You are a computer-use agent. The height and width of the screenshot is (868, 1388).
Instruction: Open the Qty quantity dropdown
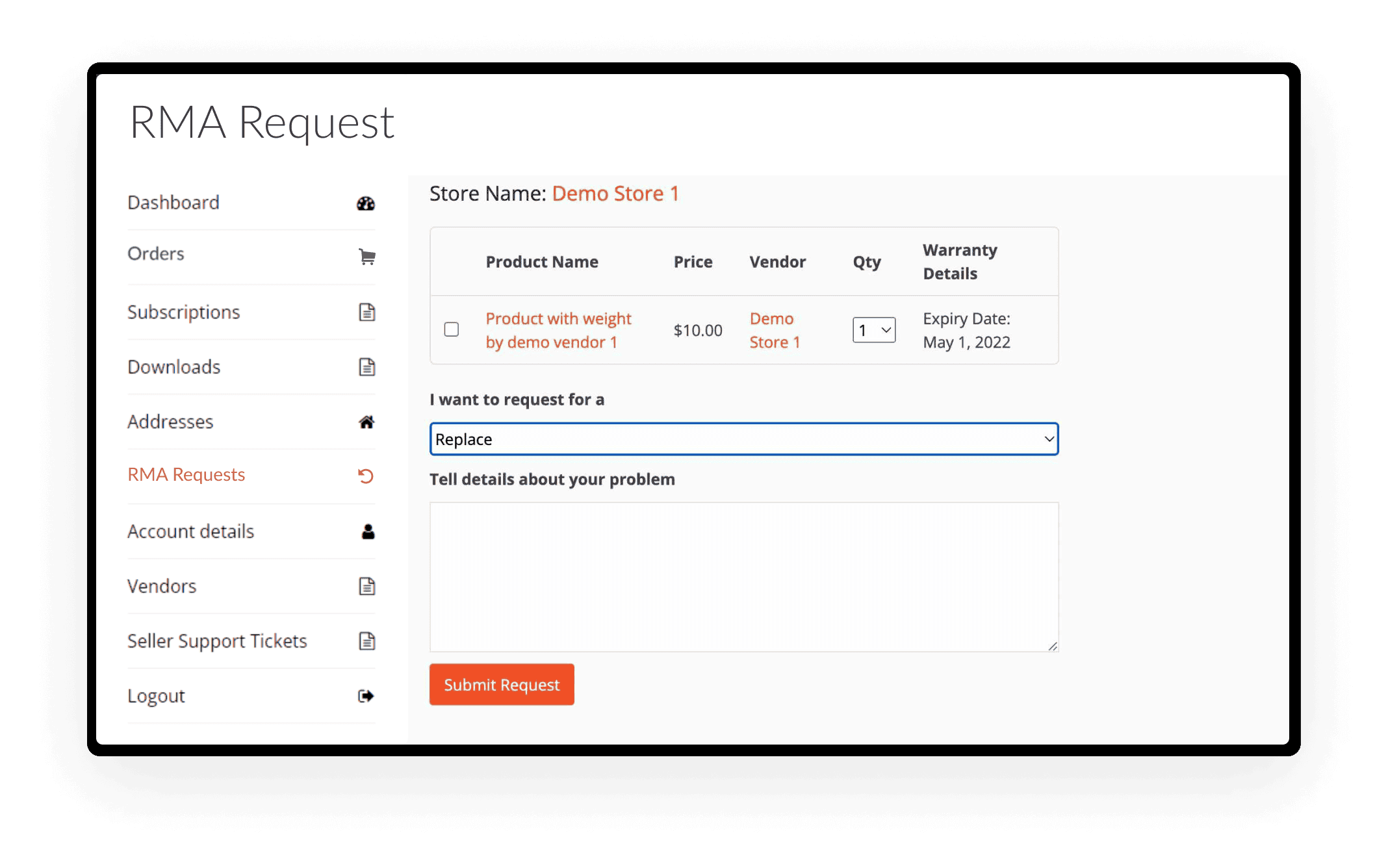click(874, 330)
